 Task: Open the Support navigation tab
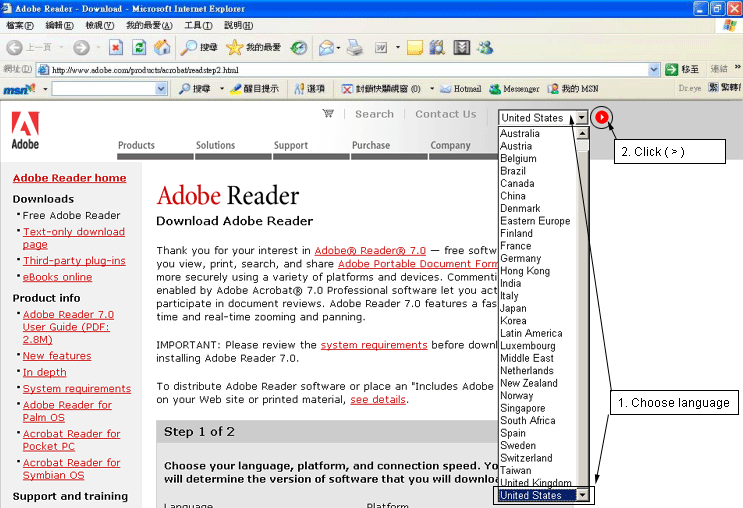tap(291, 145)
